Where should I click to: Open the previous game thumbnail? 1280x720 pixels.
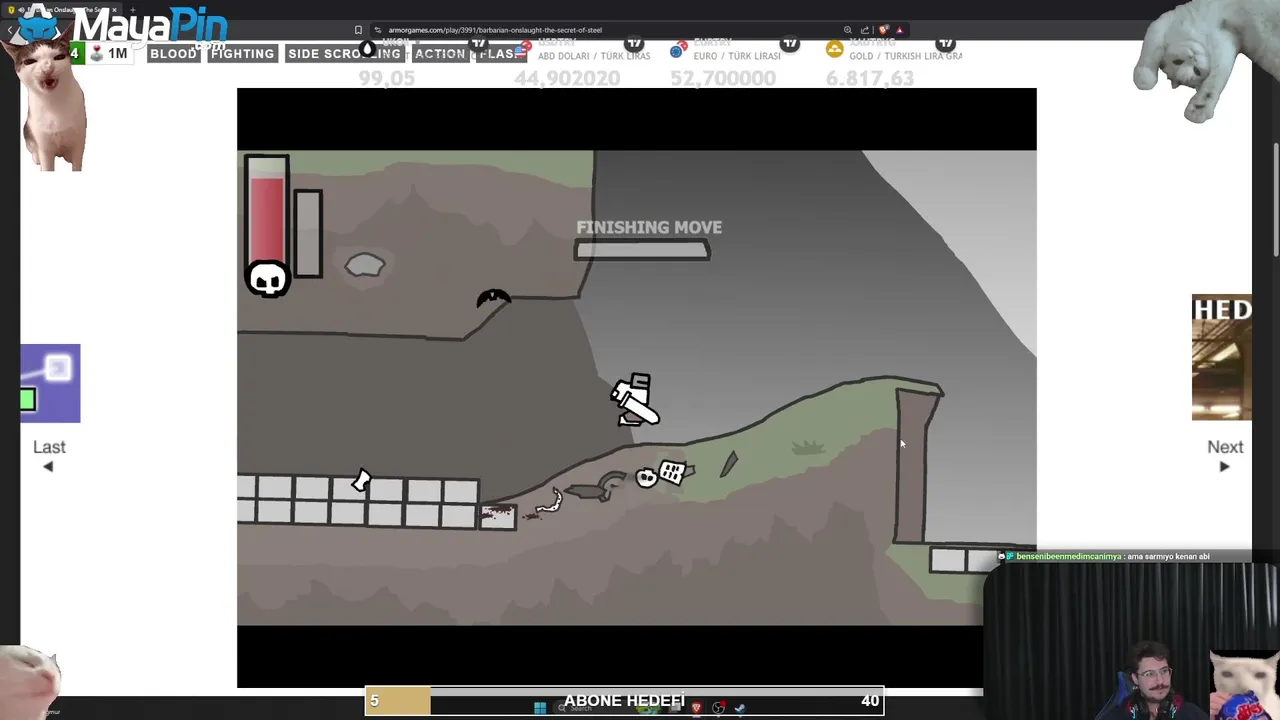point(50,383)
